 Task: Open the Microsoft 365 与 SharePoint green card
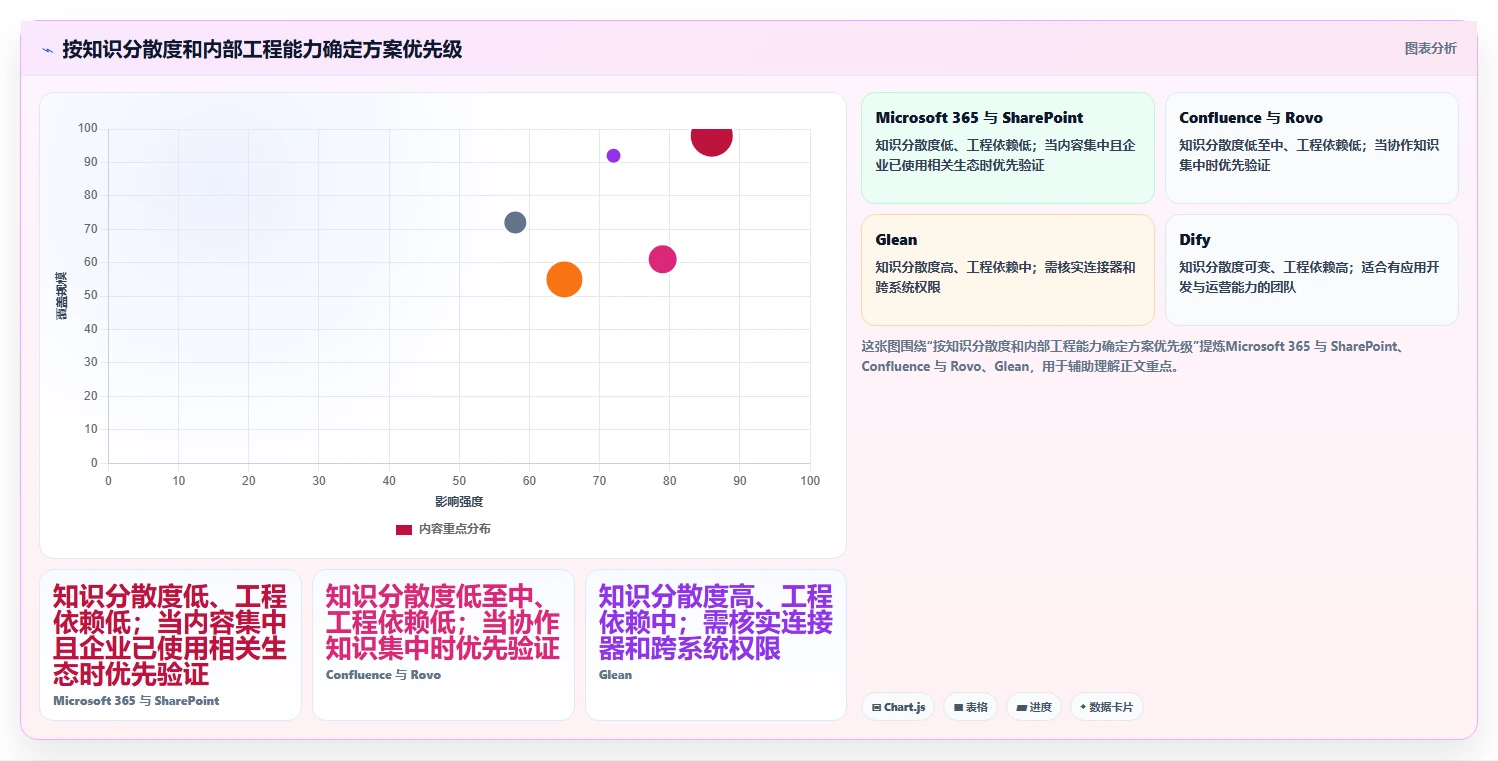click(1007, 148)
